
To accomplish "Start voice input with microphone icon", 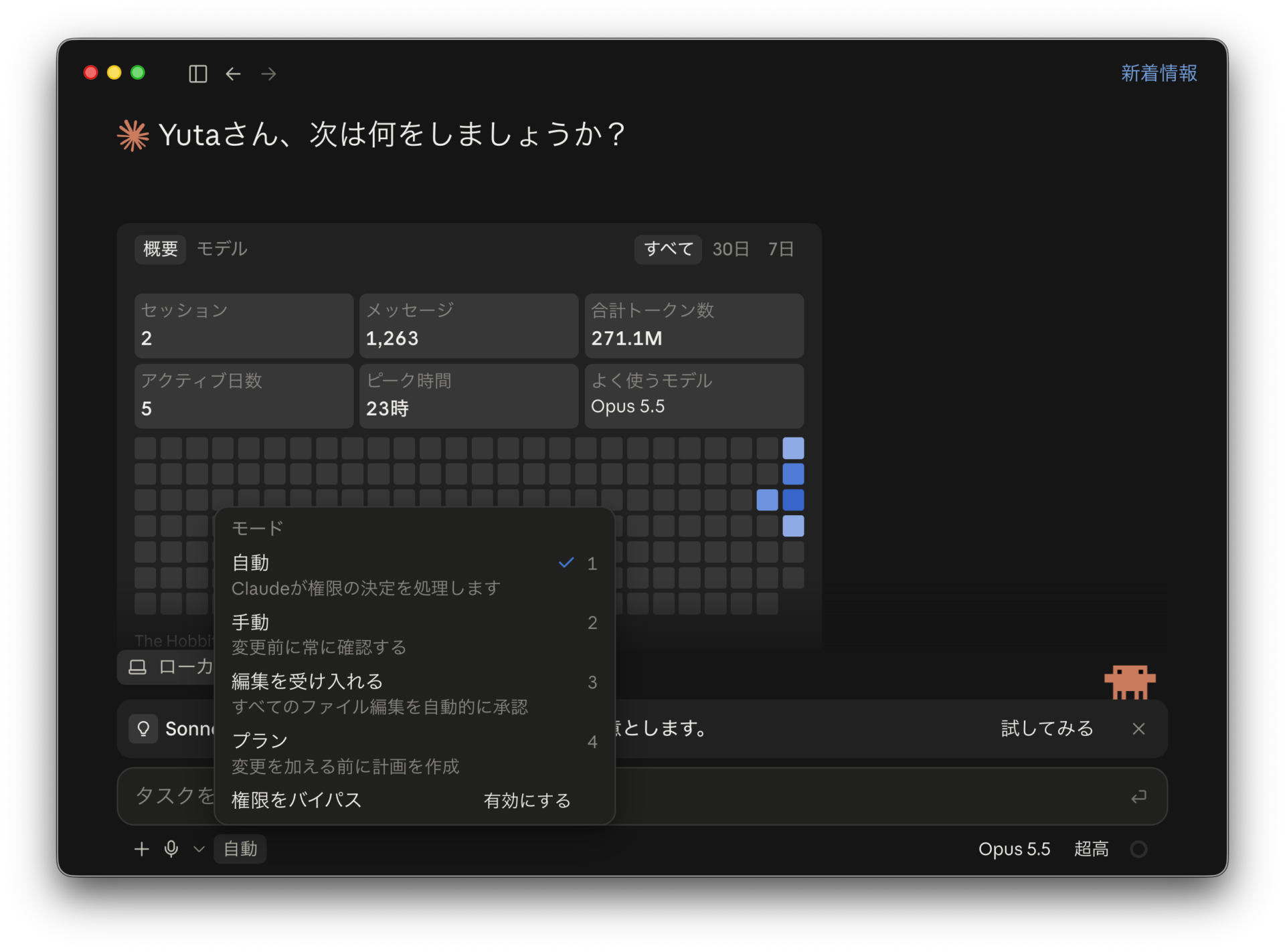I will tap(171, 849).
